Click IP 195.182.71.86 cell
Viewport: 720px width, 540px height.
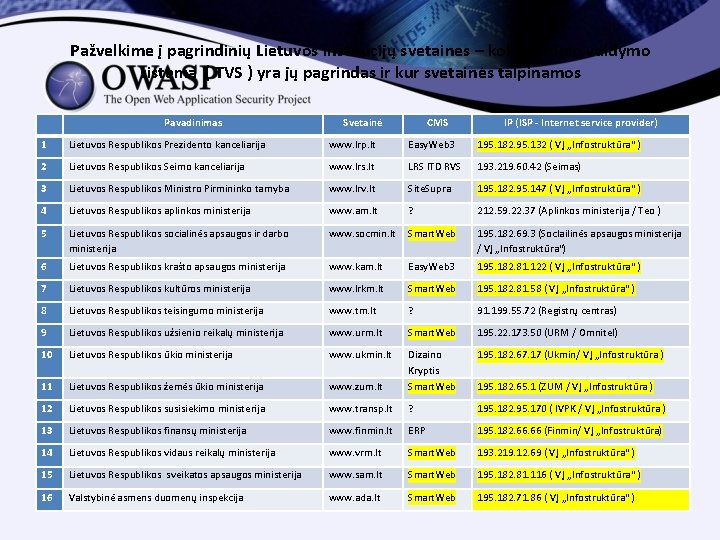[x=581, y=500]
